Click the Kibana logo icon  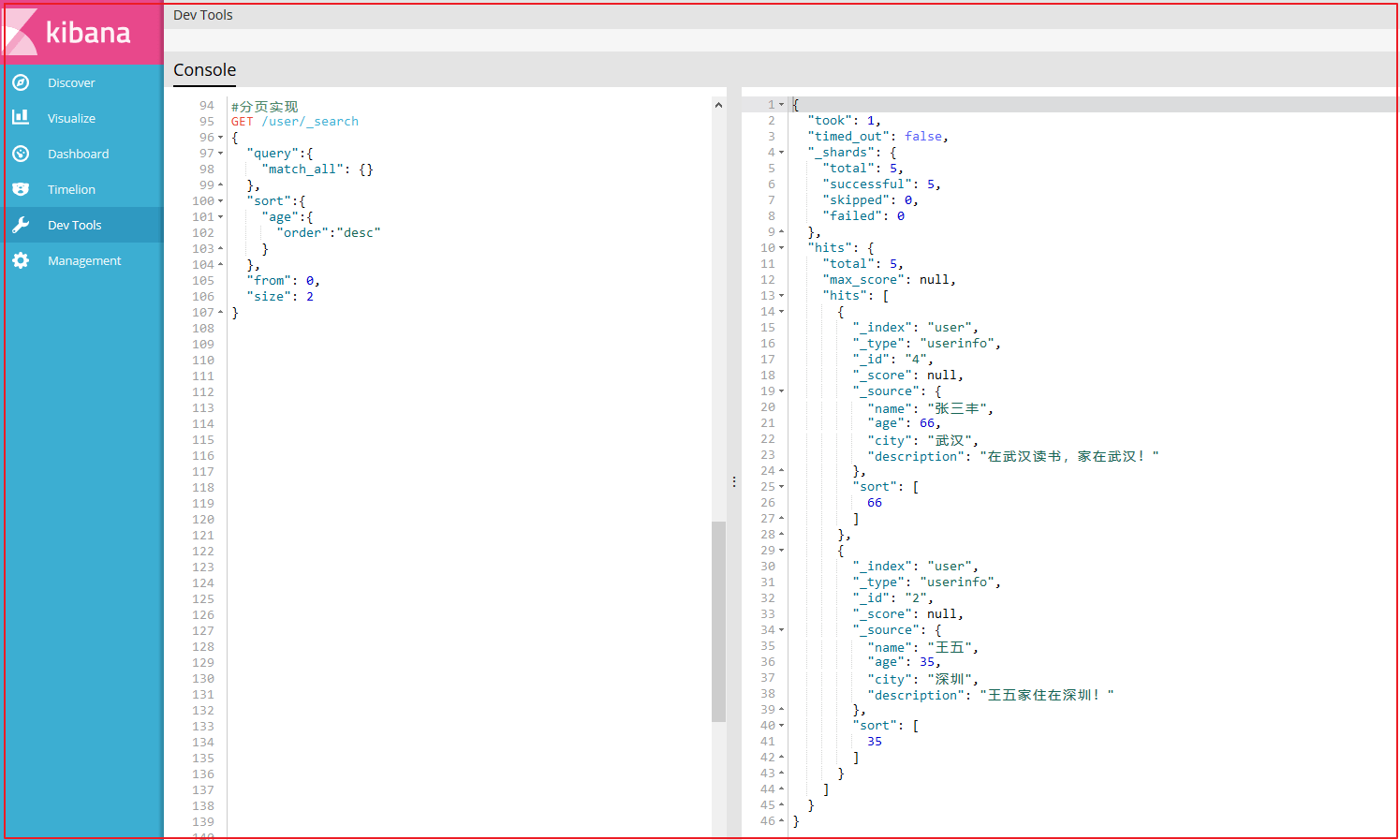click(21, 33)
